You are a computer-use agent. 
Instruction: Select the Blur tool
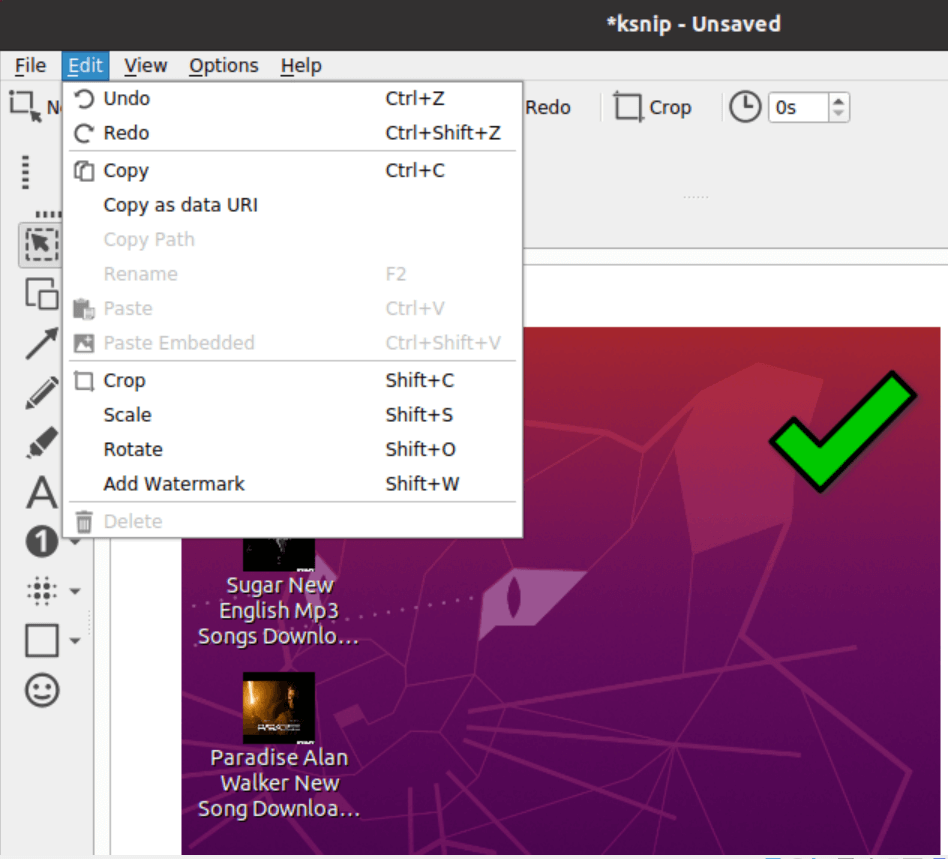point(41,591)
